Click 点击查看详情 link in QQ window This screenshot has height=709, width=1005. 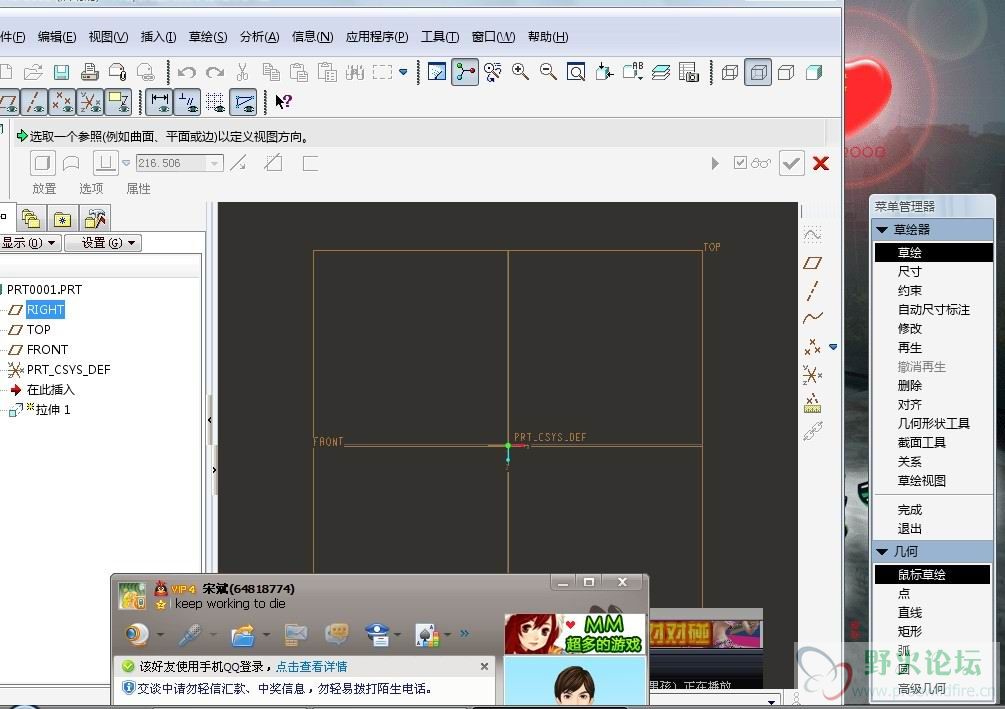click(311, 667)
